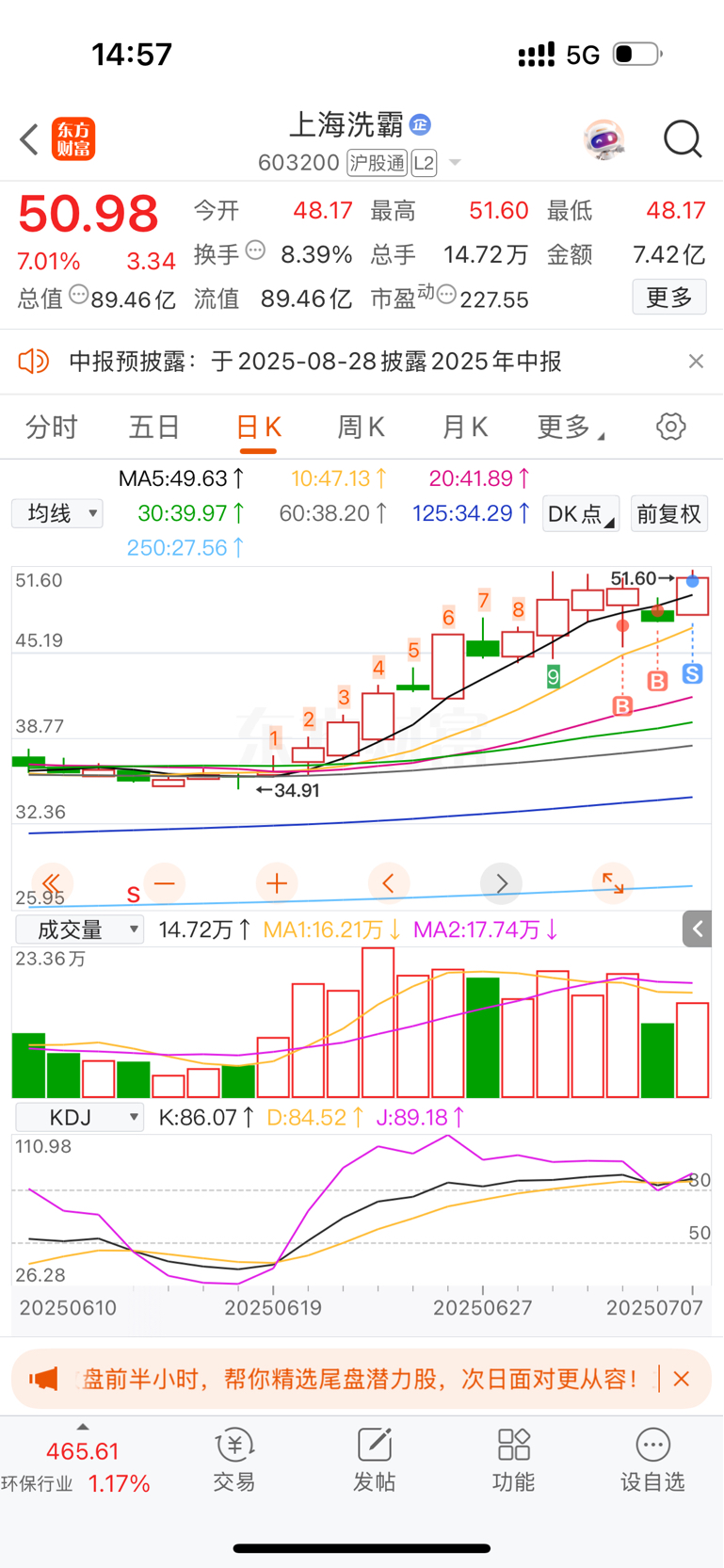Image resolution: width=724 pixels, height=1568 pixels.
Task: Select the 日K tab
Action: click(259, 428)
